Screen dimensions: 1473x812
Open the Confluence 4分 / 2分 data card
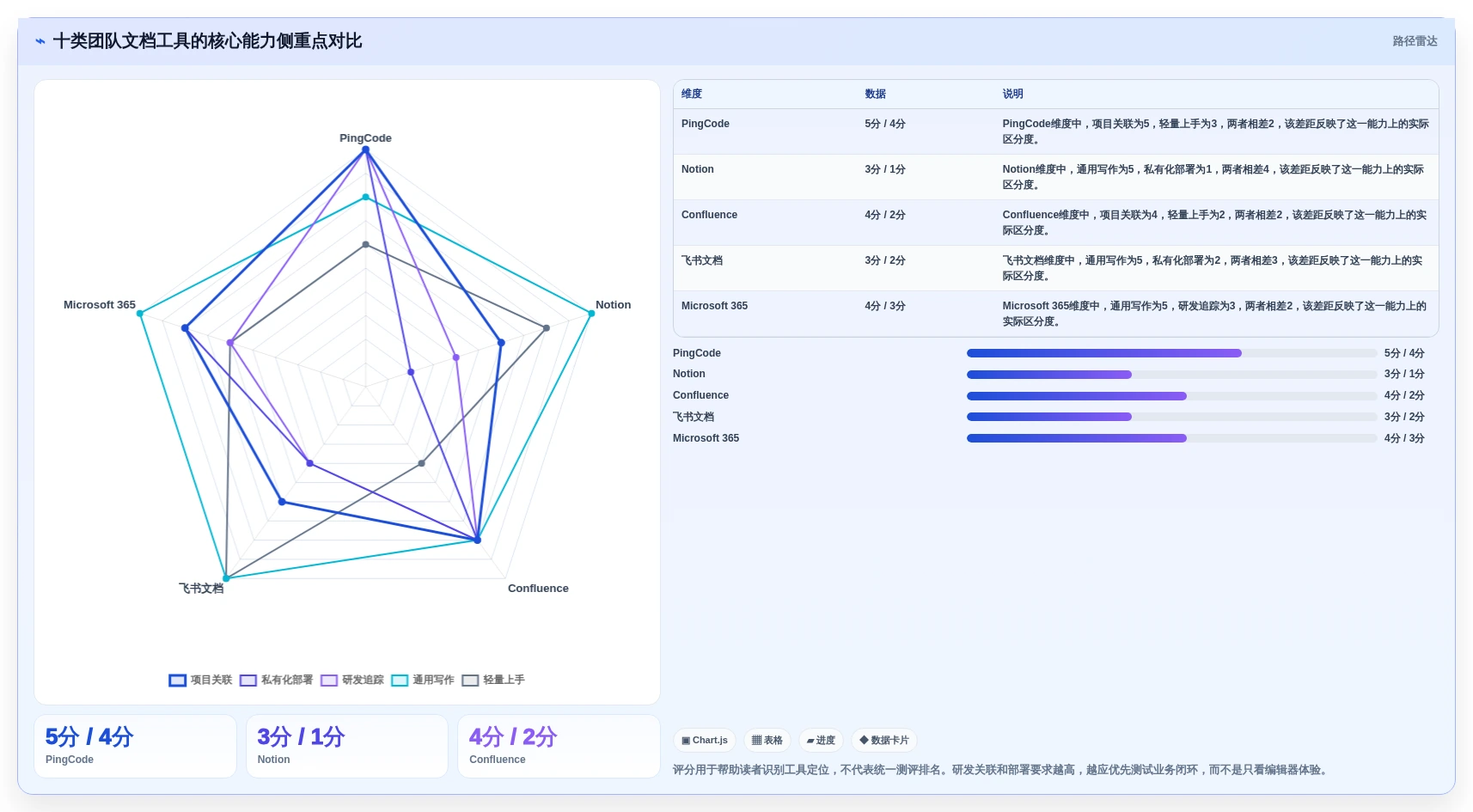(x=559, y=747)
